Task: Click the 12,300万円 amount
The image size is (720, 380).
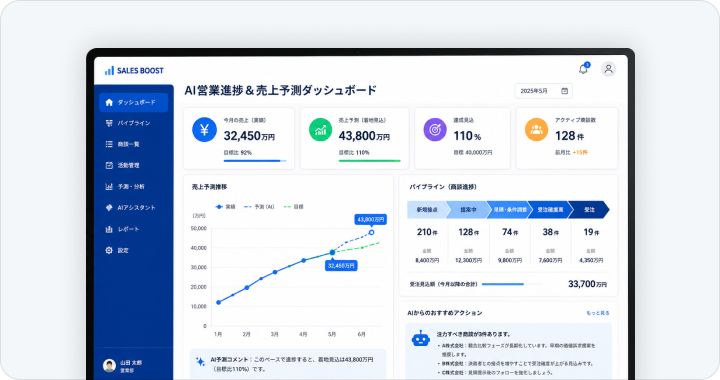Action: pos(468,260)
